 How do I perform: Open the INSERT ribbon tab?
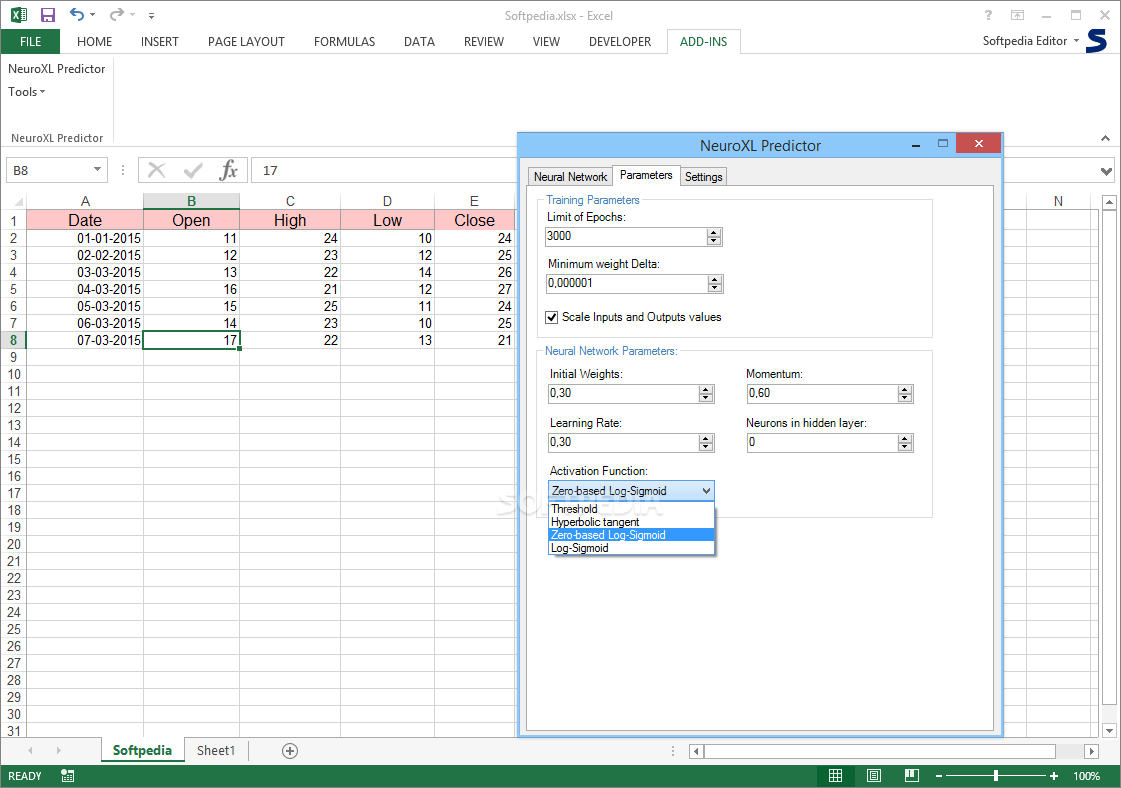tap(159, 41)
